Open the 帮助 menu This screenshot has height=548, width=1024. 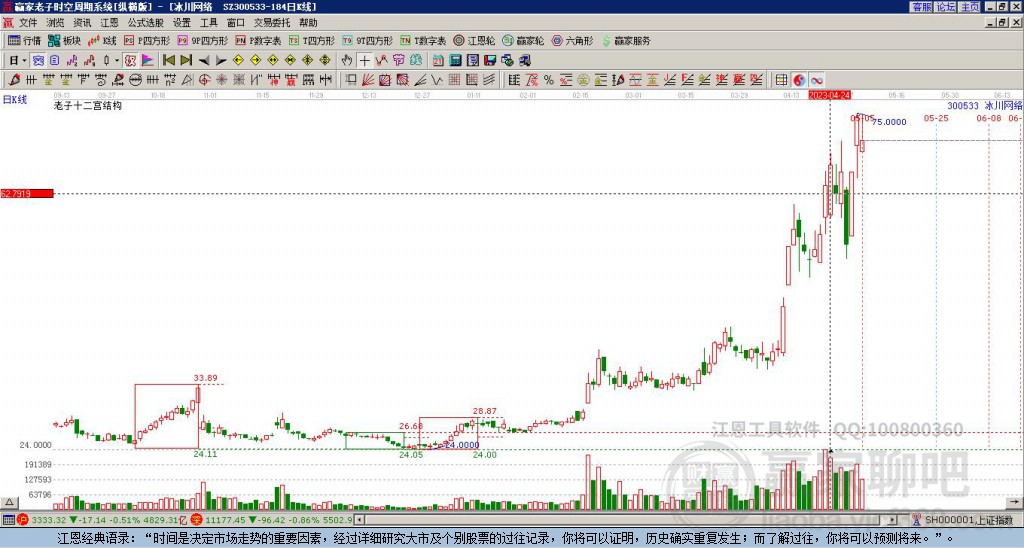click(308, 23)
